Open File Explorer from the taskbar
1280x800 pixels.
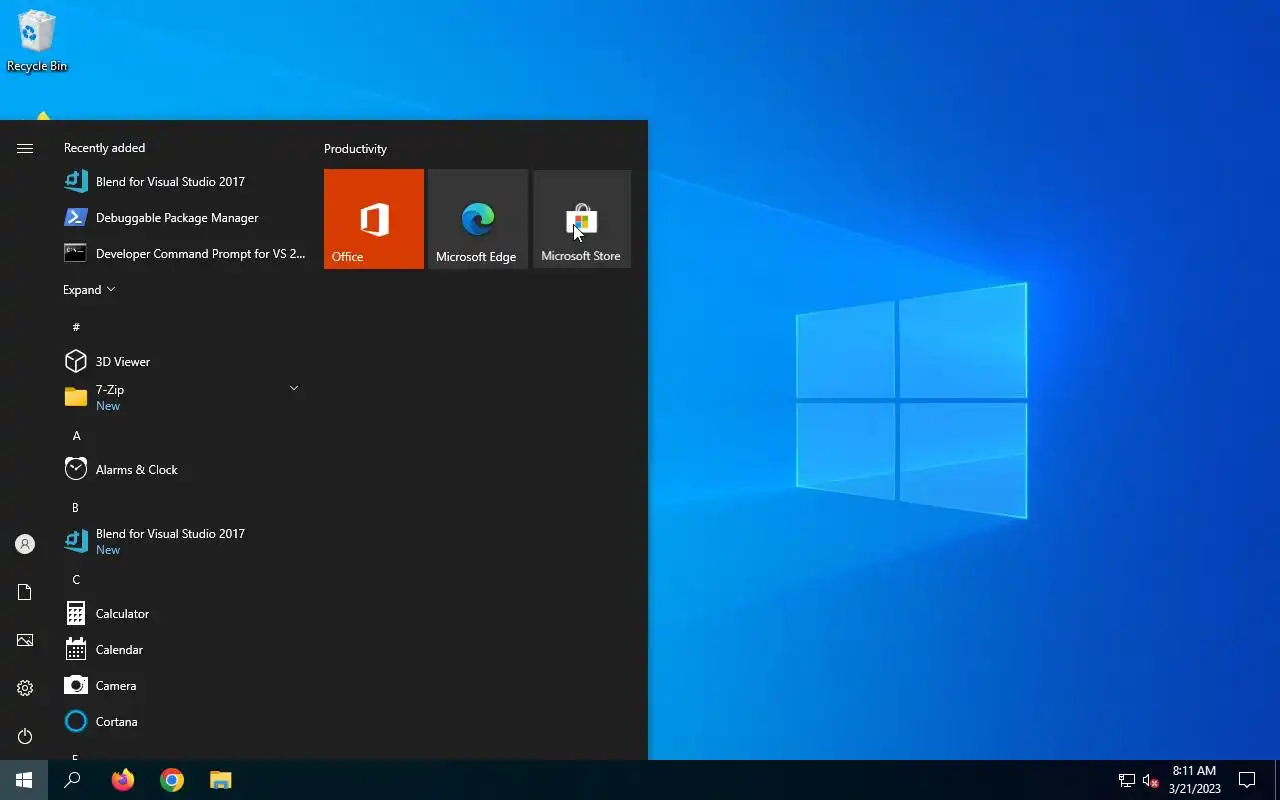(221, 780)
